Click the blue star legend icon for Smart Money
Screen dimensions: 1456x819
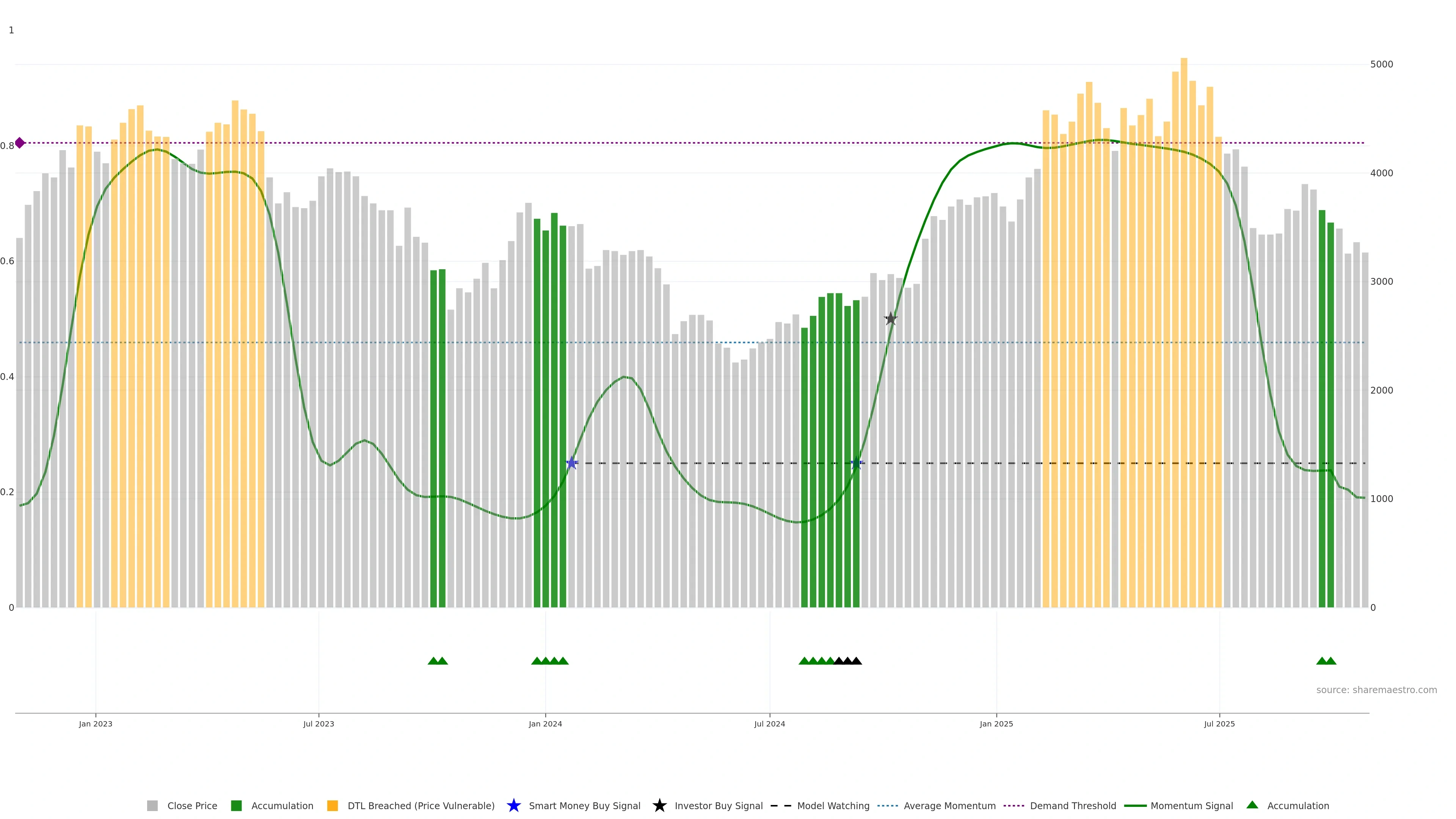tap(514, 806)
